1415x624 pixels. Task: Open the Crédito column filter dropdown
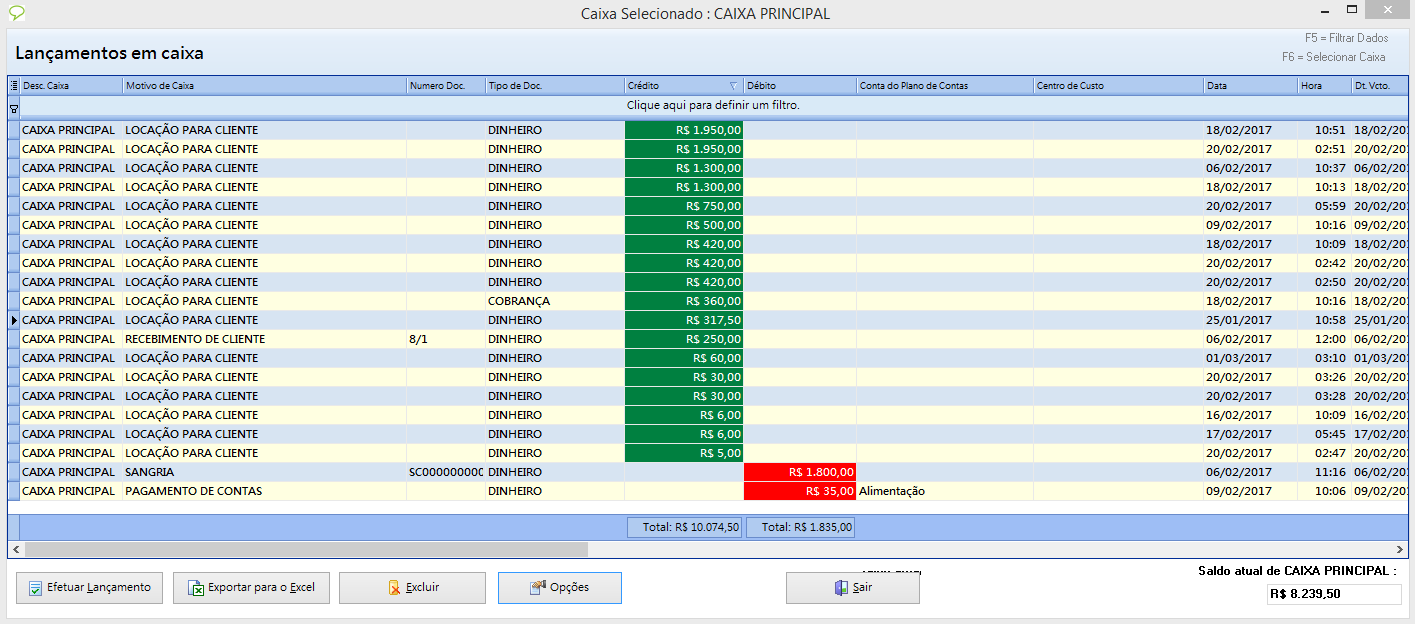tap(733, 86)
